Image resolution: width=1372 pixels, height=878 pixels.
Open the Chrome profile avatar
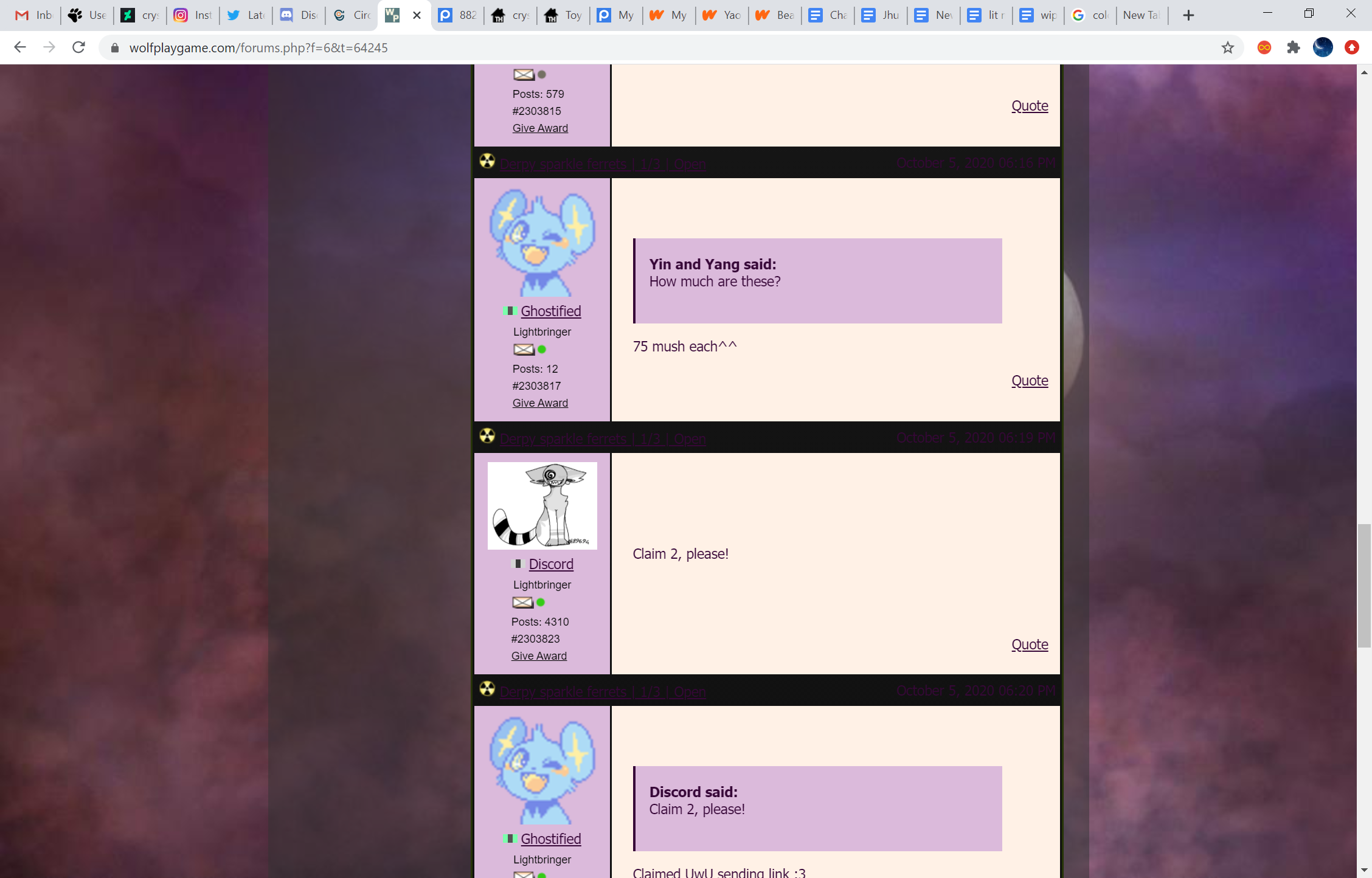[1322, 47]
